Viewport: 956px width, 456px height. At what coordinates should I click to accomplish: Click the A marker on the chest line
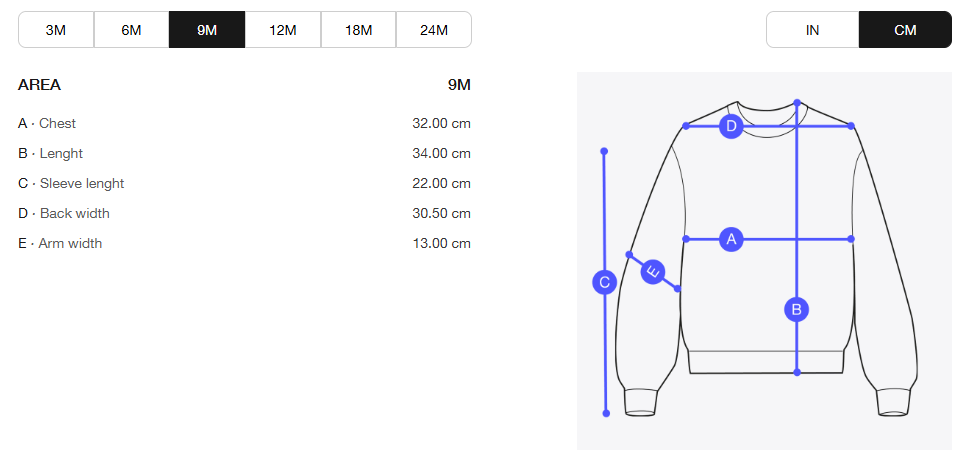click(731, 239)
